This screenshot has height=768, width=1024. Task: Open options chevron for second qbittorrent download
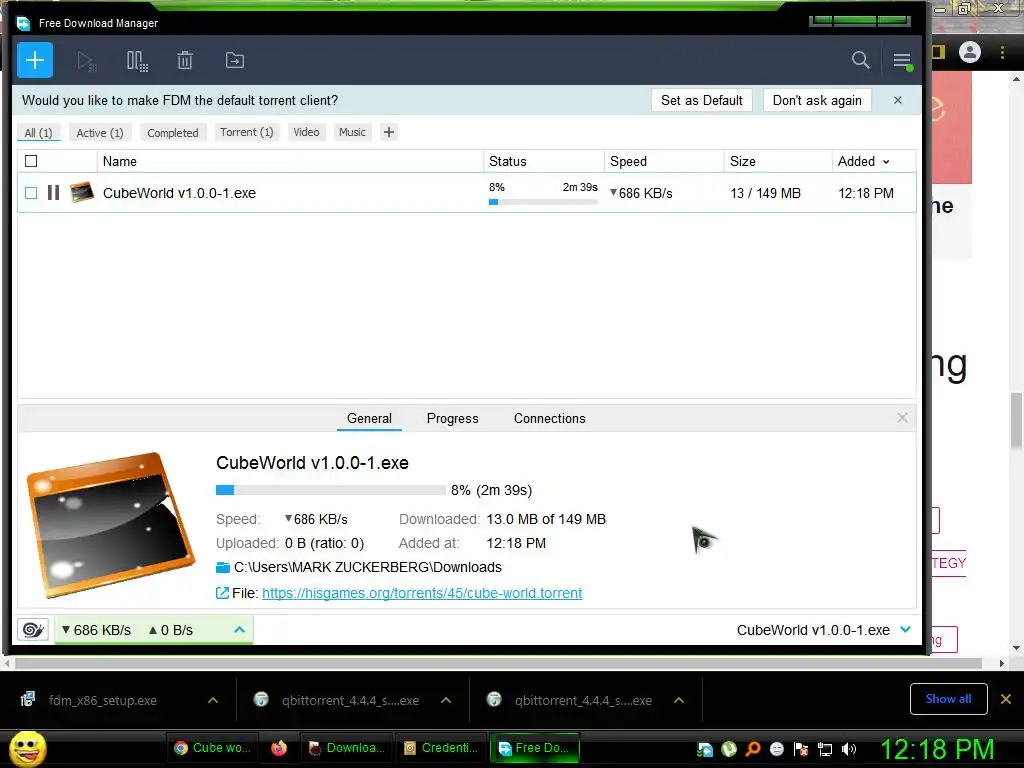click(x=679, y=700)
